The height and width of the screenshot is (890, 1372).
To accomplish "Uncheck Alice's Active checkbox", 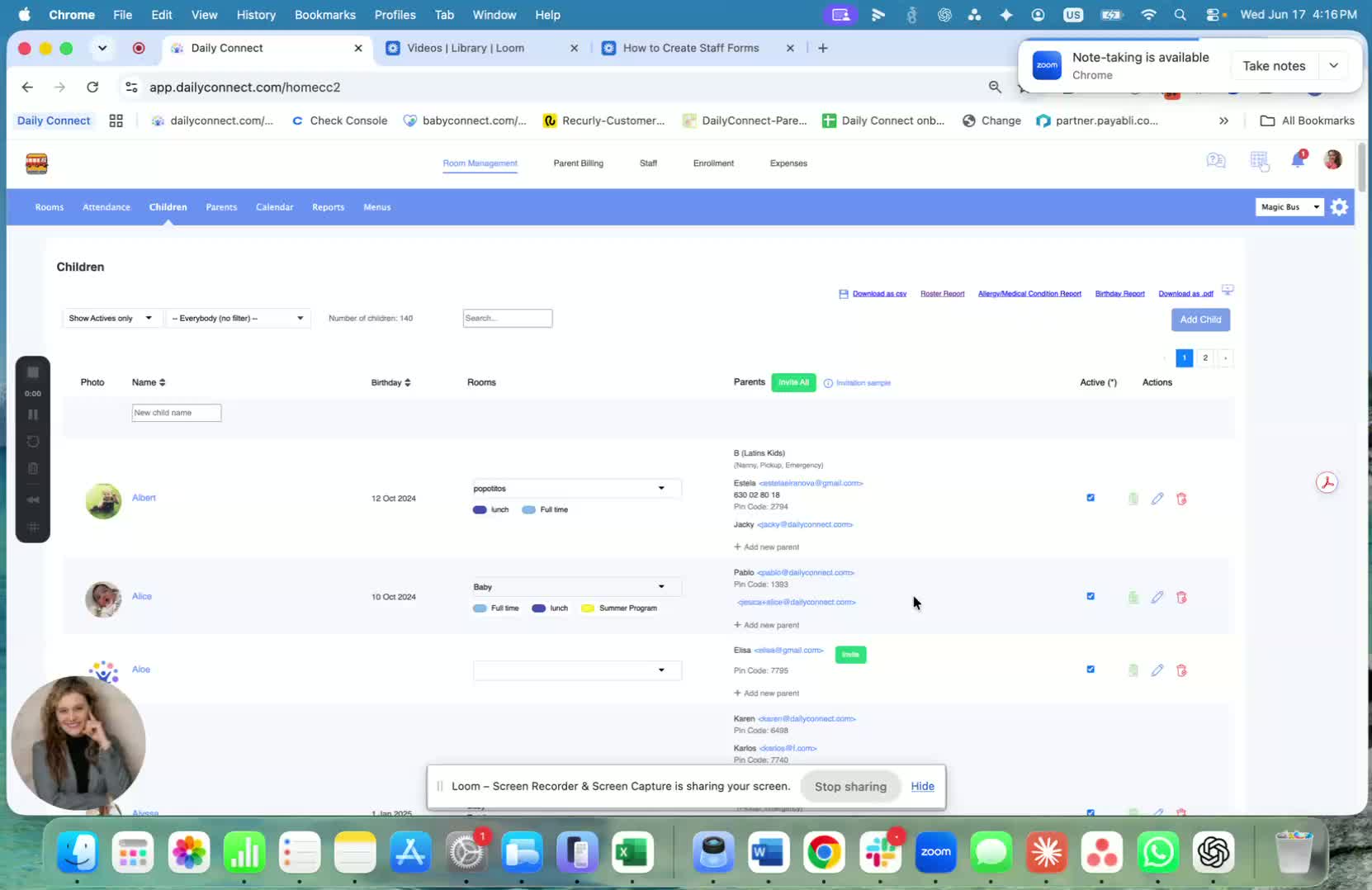I will tap(1091, 596).
